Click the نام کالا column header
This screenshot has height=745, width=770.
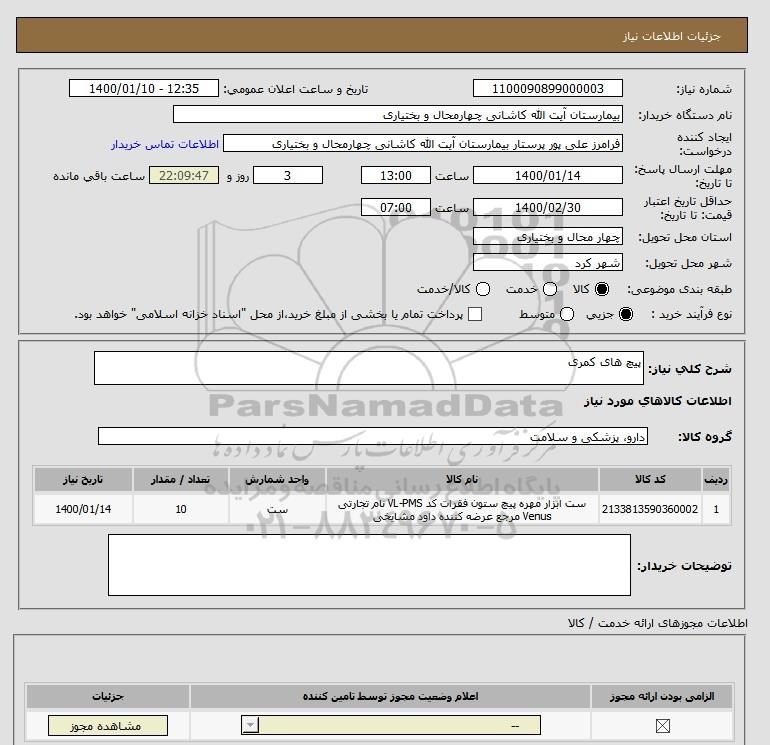tap(462, 479)
